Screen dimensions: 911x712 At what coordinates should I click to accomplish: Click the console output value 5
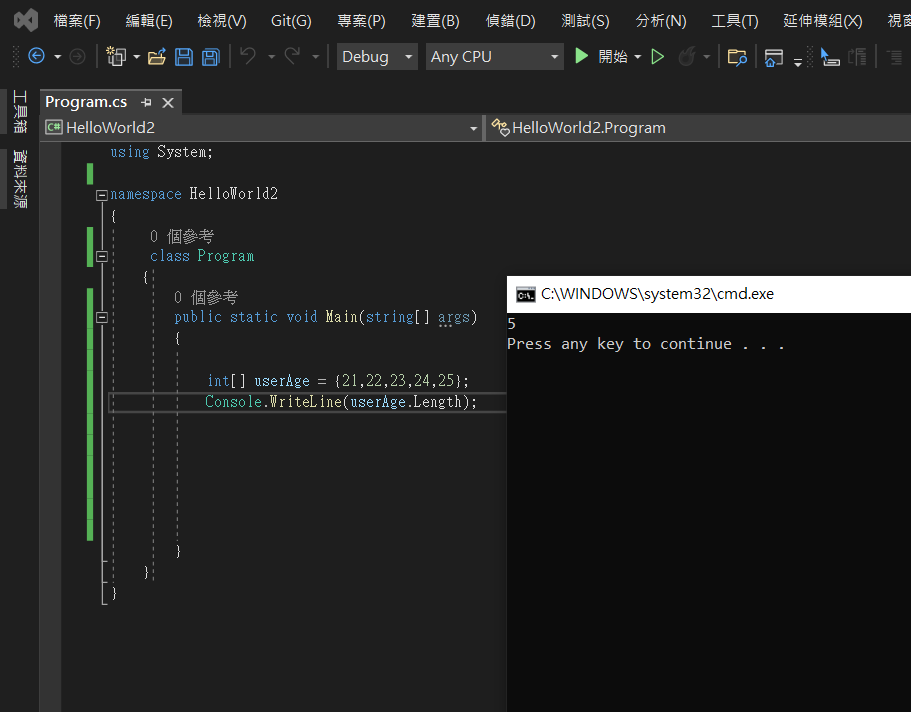click(x=511, y=324)
